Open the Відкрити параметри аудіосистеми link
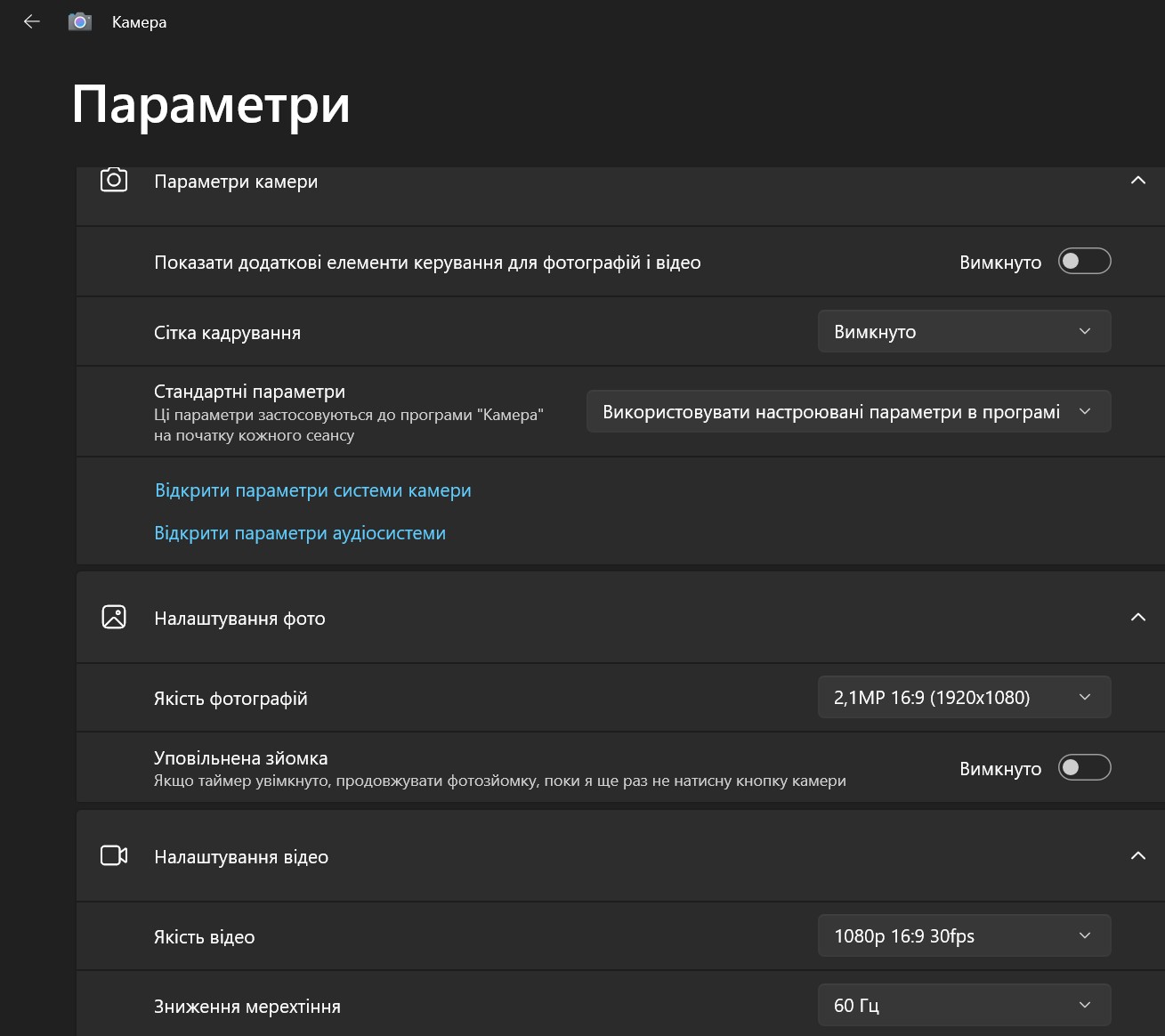 [300, 533]
